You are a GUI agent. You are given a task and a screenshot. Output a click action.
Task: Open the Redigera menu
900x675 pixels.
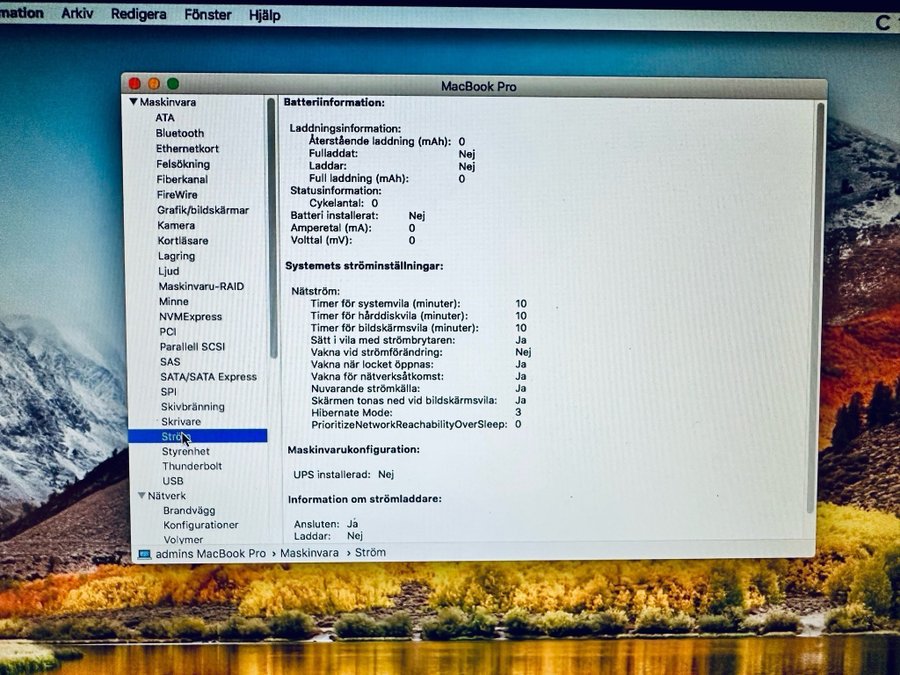click(138, 15)
